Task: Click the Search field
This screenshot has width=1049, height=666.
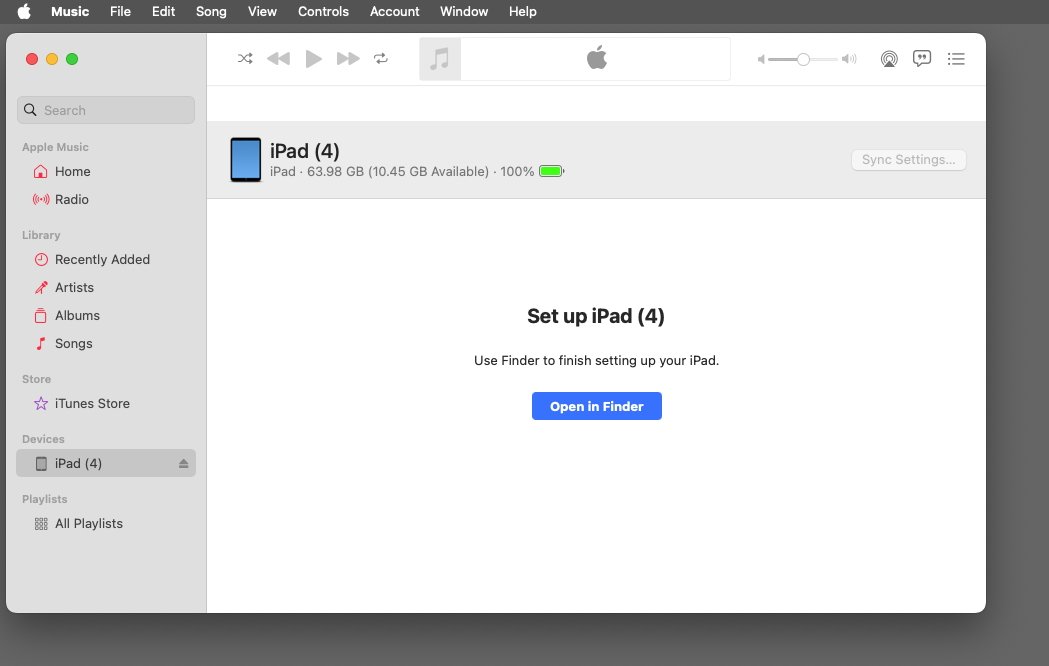Action: tap(106, 110)
